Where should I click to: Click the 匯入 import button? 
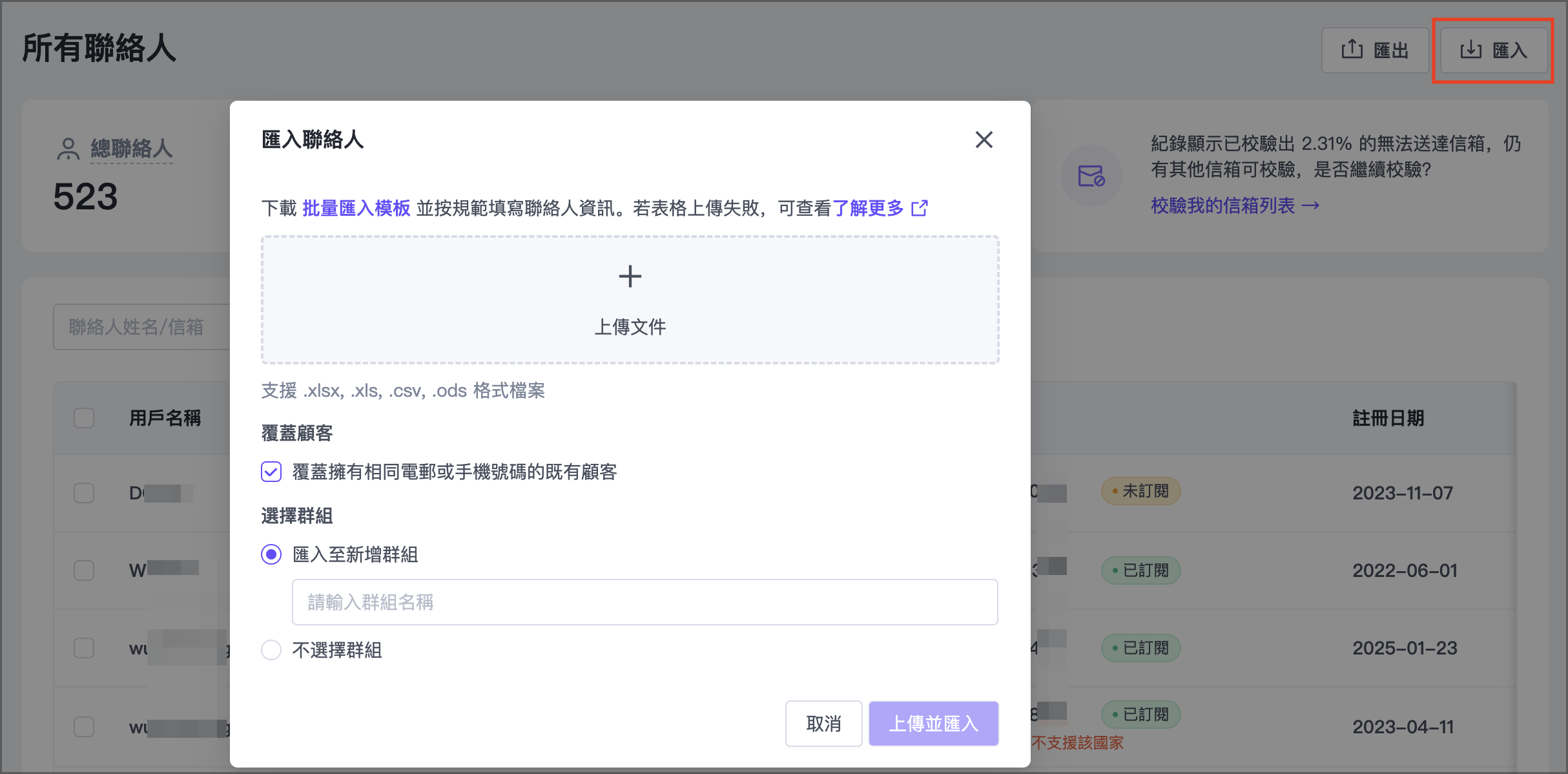[1494, 50]
